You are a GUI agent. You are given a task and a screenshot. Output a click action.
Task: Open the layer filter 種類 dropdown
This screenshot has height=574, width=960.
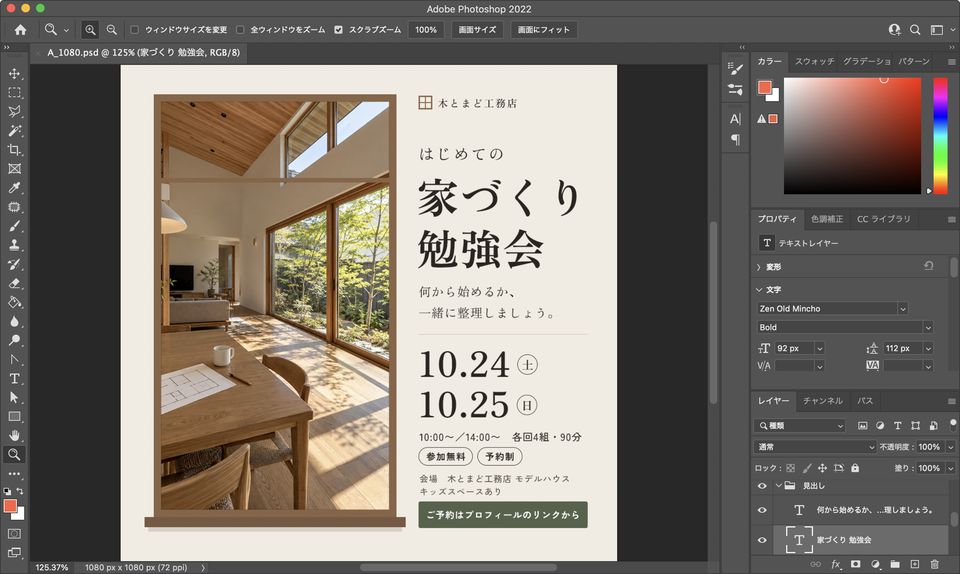point(800,425)
